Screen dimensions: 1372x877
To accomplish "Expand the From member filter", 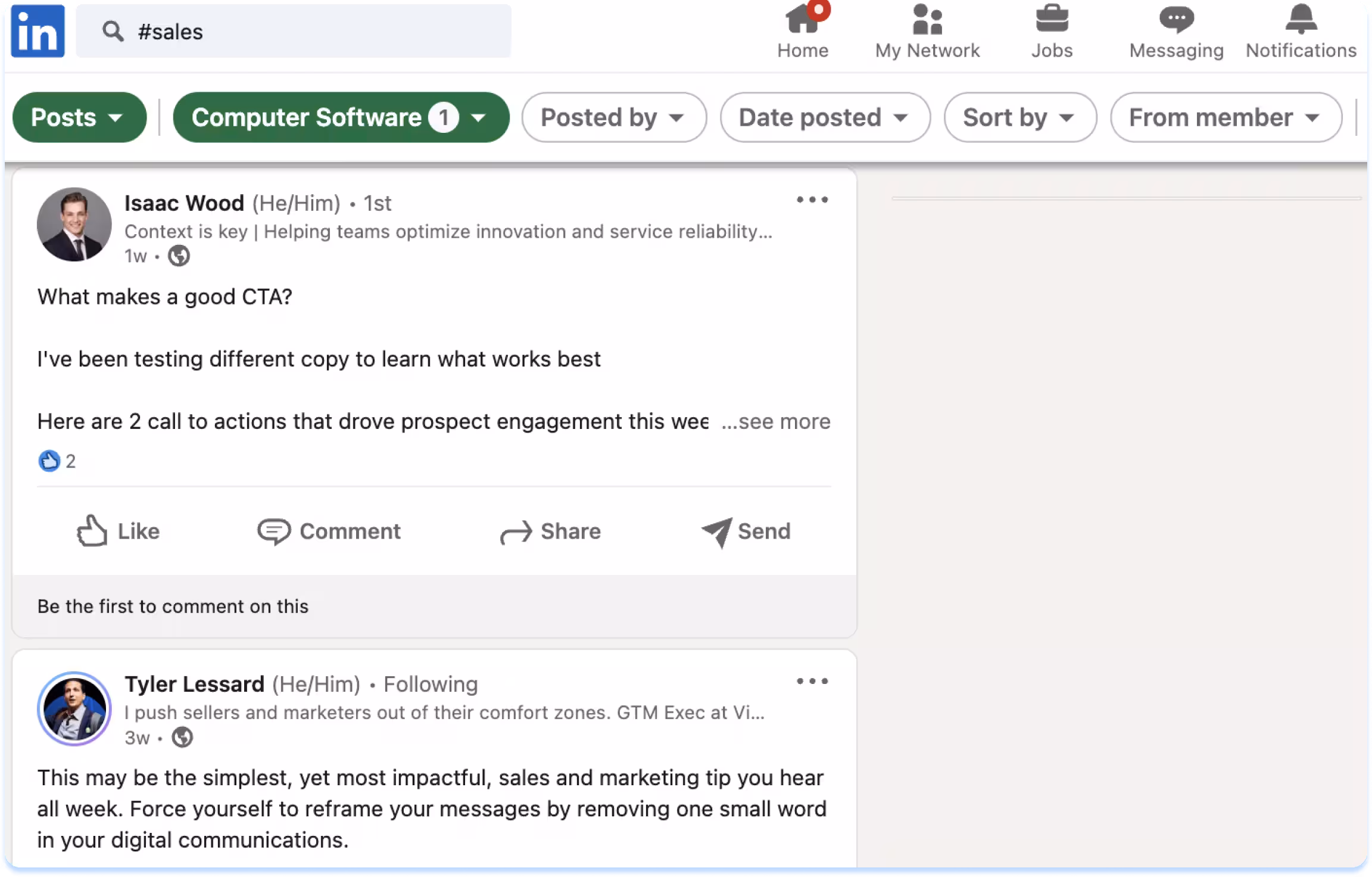I will 1226,117.
